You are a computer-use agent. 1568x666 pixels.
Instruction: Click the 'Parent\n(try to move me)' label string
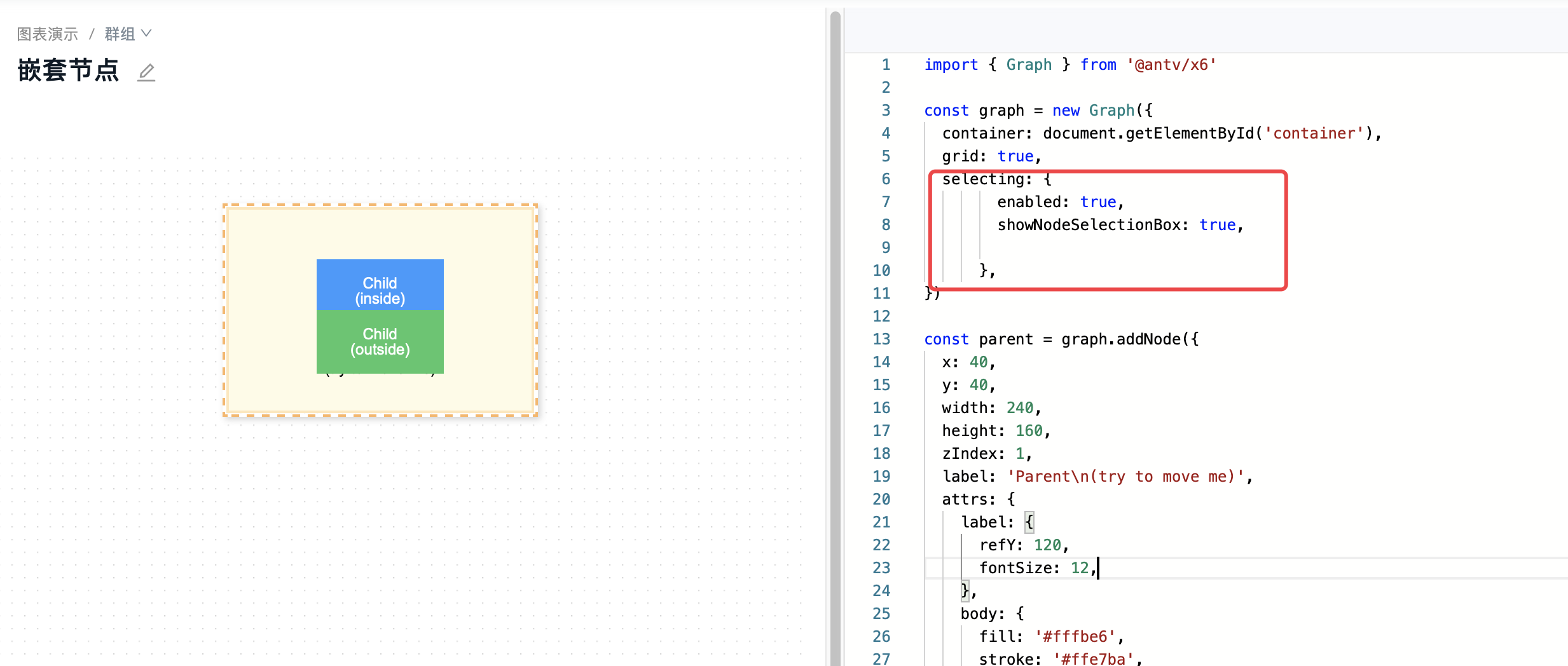click(1125, 477)
